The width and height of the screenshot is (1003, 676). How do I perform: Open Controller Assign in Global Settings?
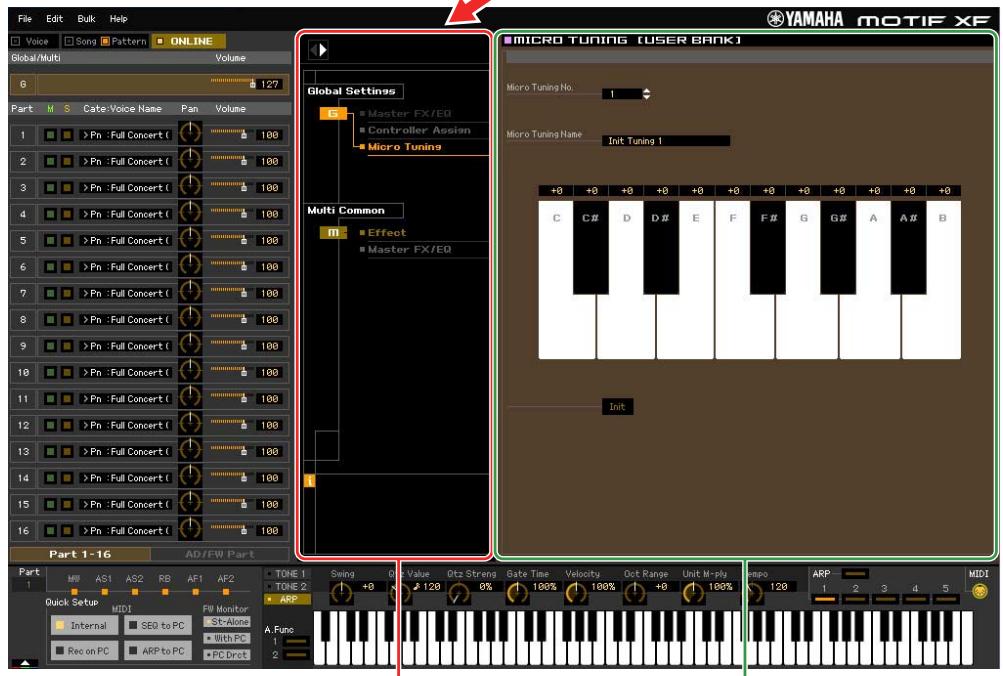coord(419,130)
